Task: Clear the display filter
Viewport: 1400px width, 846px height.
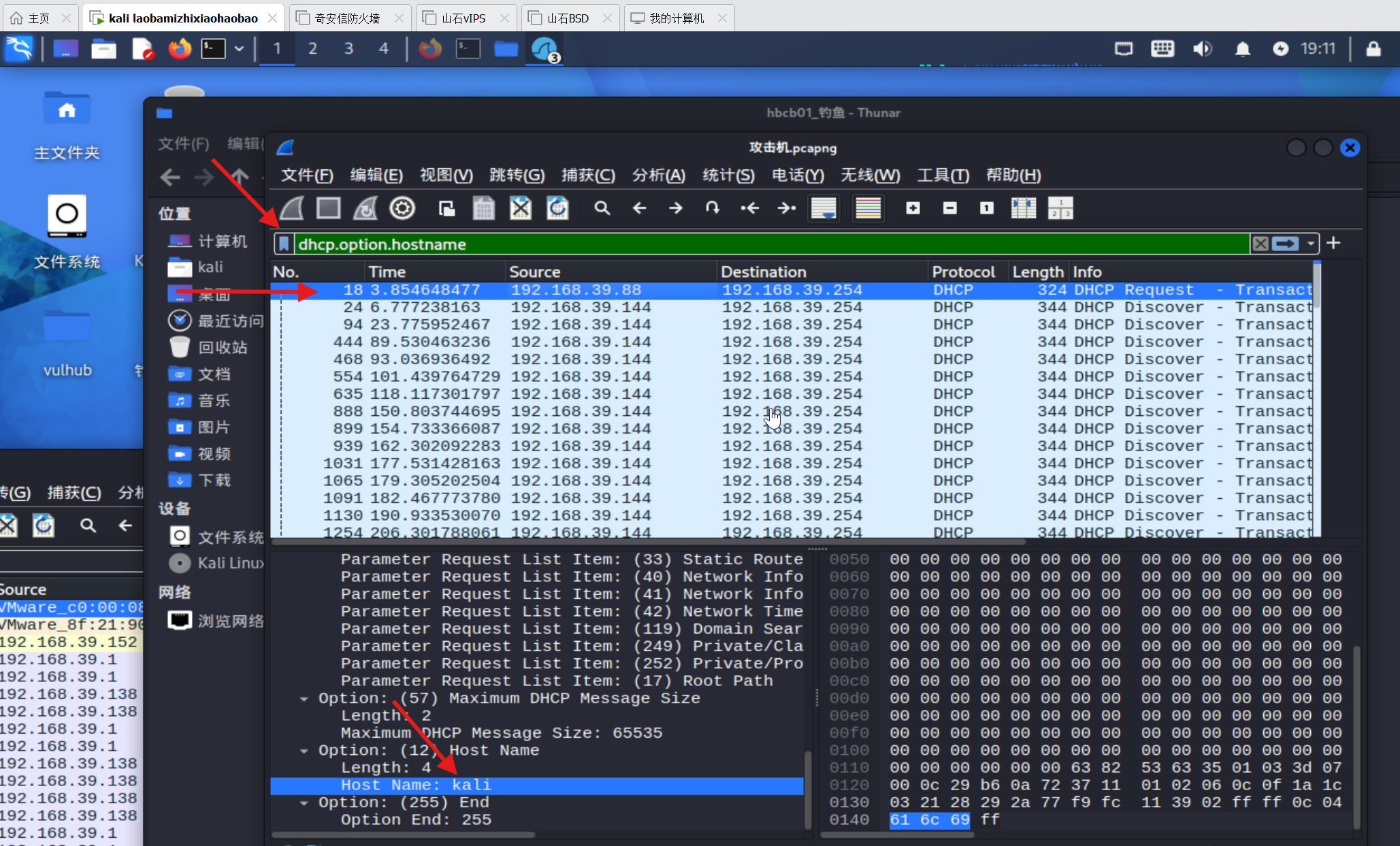Action: tap(1260, 244)
